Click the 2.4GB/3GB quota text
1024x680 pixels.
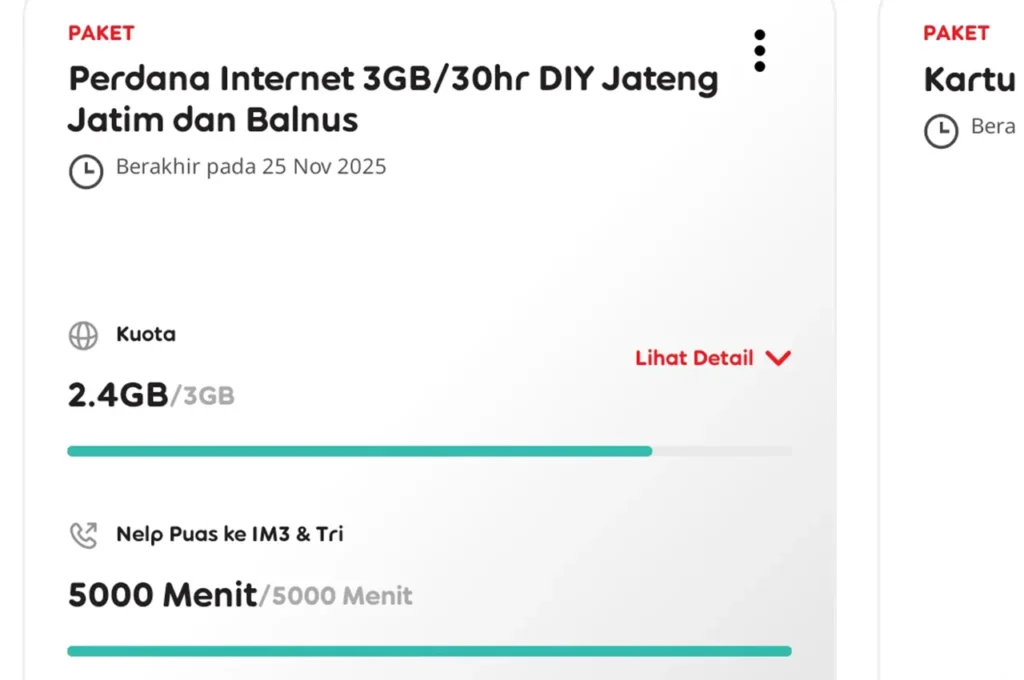click(x=150, y=394)
